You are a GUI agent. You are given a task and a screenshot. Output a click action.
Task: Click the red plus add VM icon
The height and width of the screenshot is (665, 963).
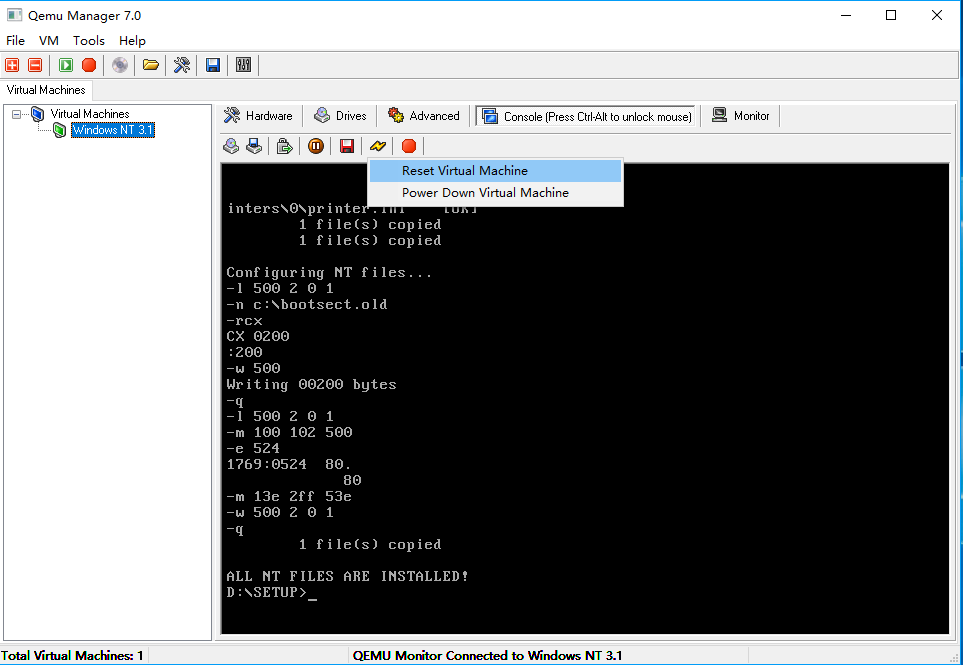[x=12, y=65]
